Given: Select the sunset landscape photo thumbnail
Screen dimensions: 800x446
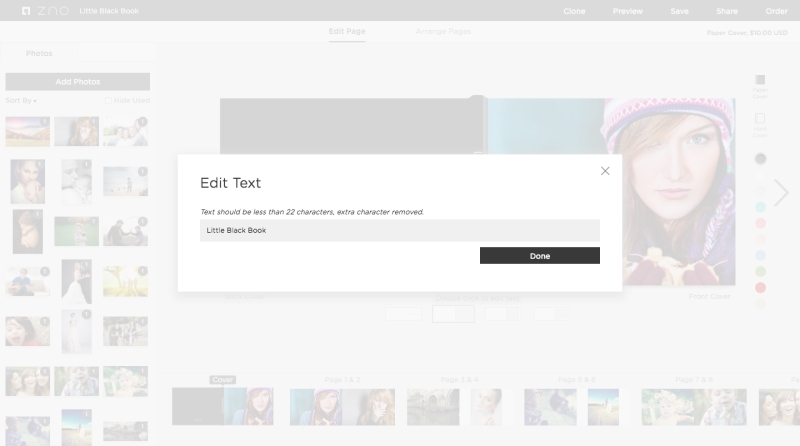Looking at the screenshot, I should tap(28, 132).
